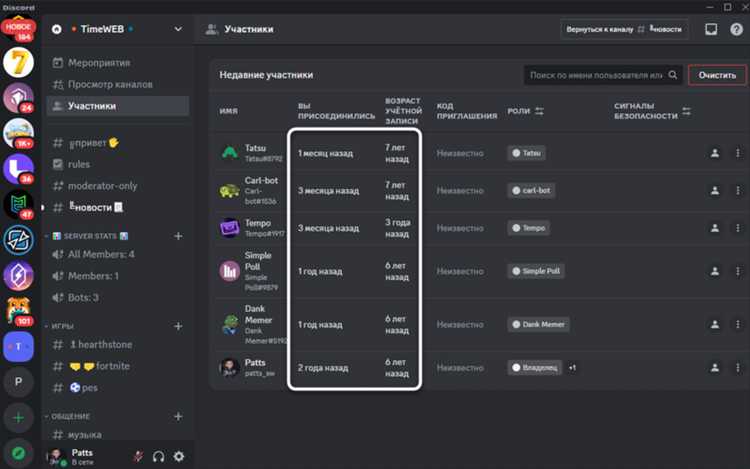Open the purple server icon with 36 badge
The height and width of the screenshot is (469, 750).
point(18,169)
